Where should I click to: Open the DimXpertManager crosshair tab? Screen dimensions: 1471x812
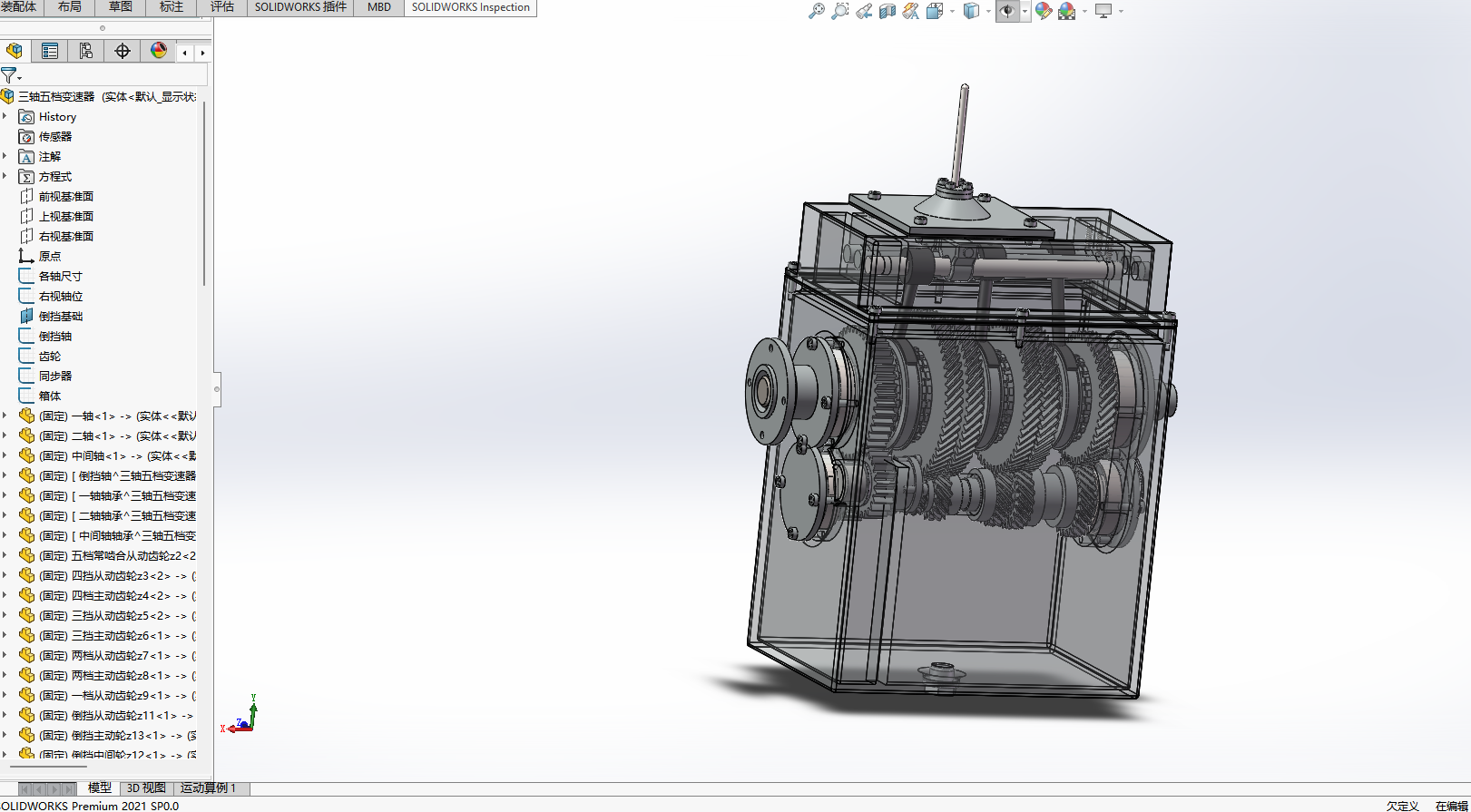click(123, 52)
